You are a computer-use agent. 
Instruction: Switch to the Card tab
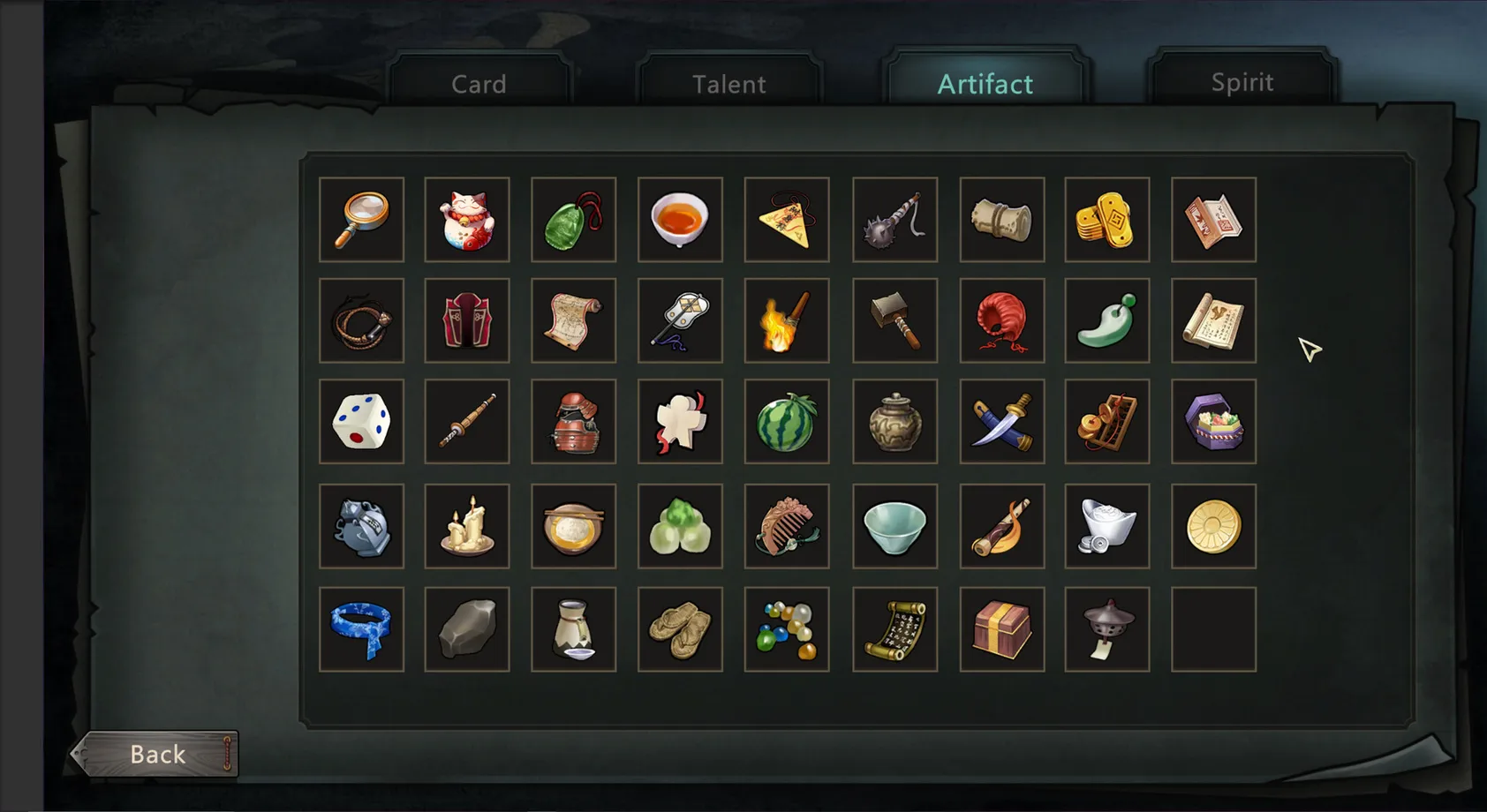[479, 83]
